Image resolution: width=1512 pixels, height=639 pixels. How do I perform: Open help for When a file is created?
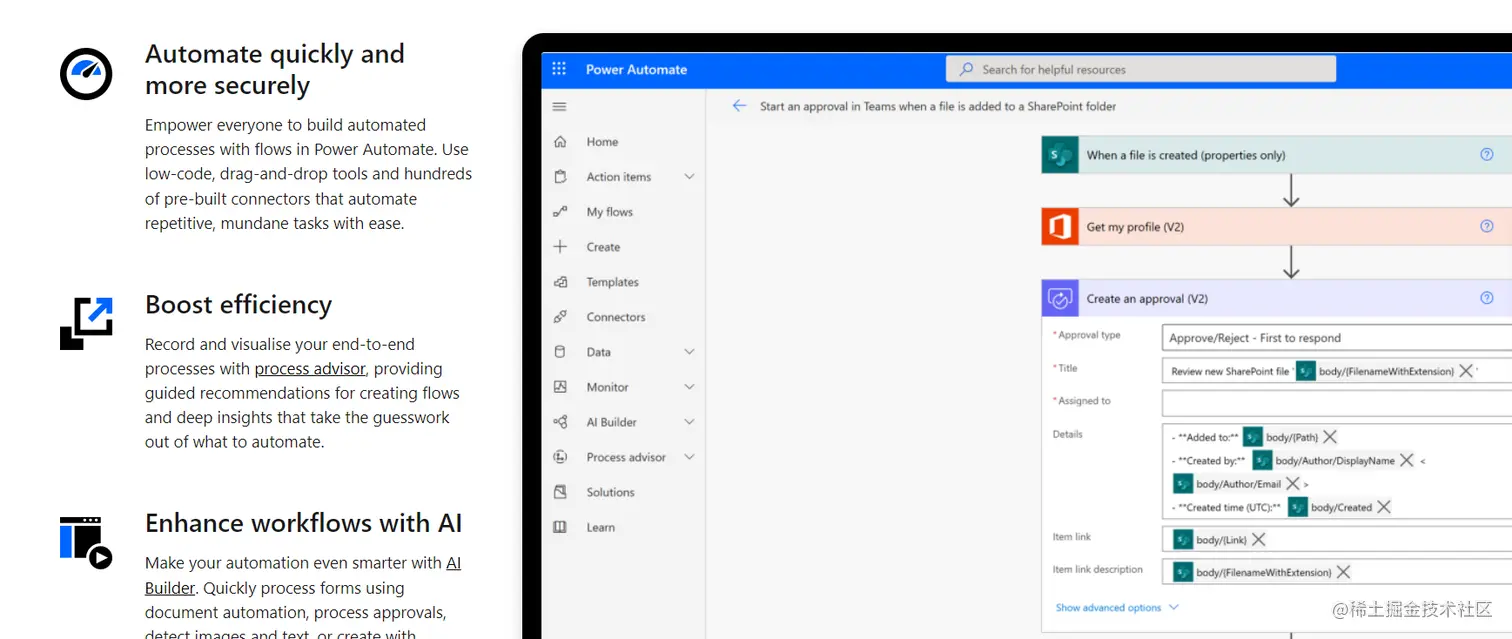coord(1486,155)
